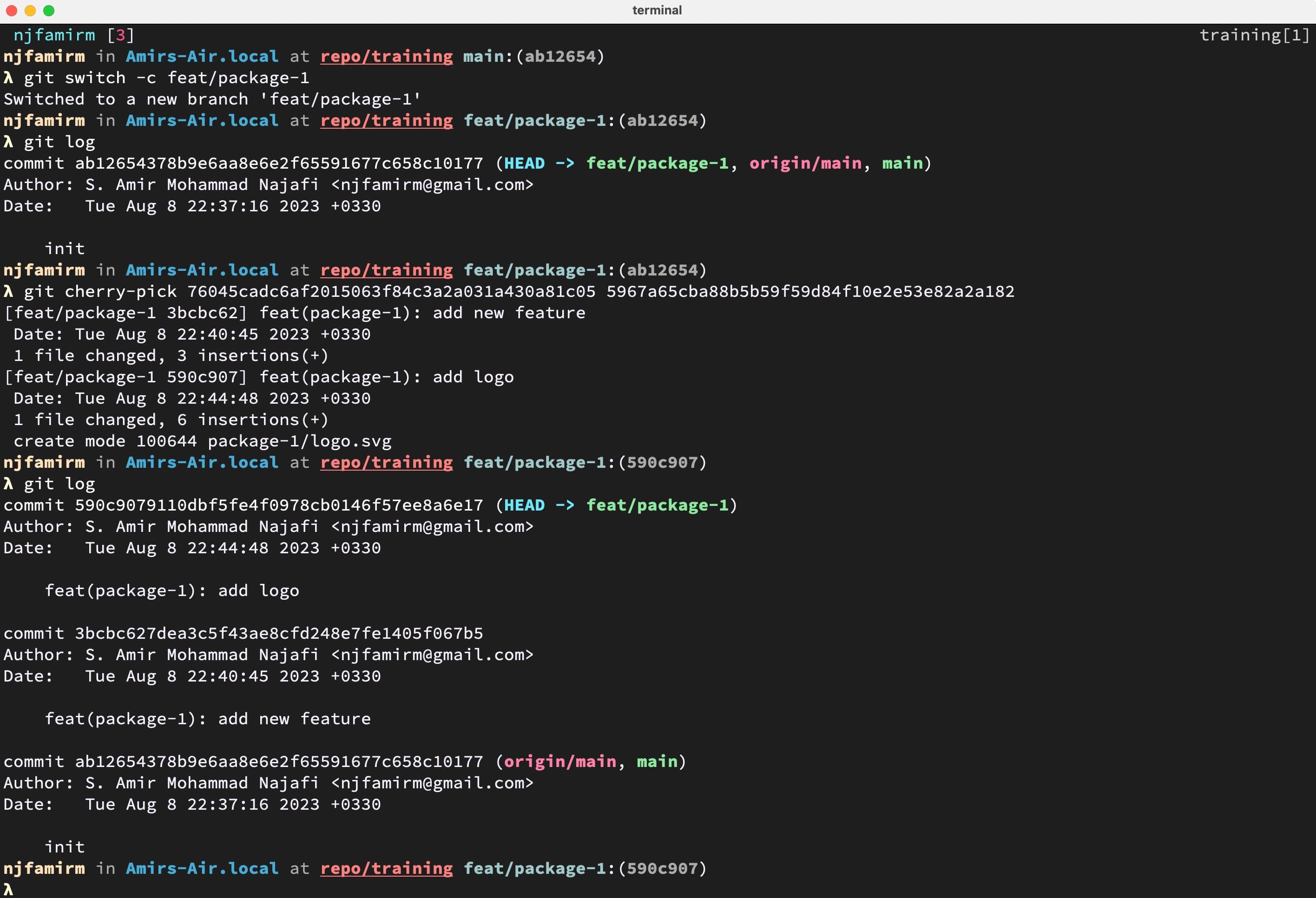
Task: Click the yellow minimize window button
Action: (x=30, y=10)
